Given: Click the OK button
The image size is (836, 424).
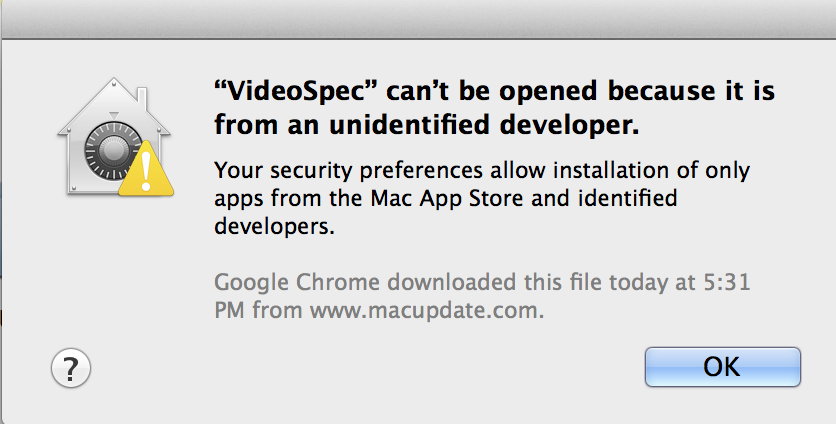Looking at the screenshot, I should [x=722, y=367].
